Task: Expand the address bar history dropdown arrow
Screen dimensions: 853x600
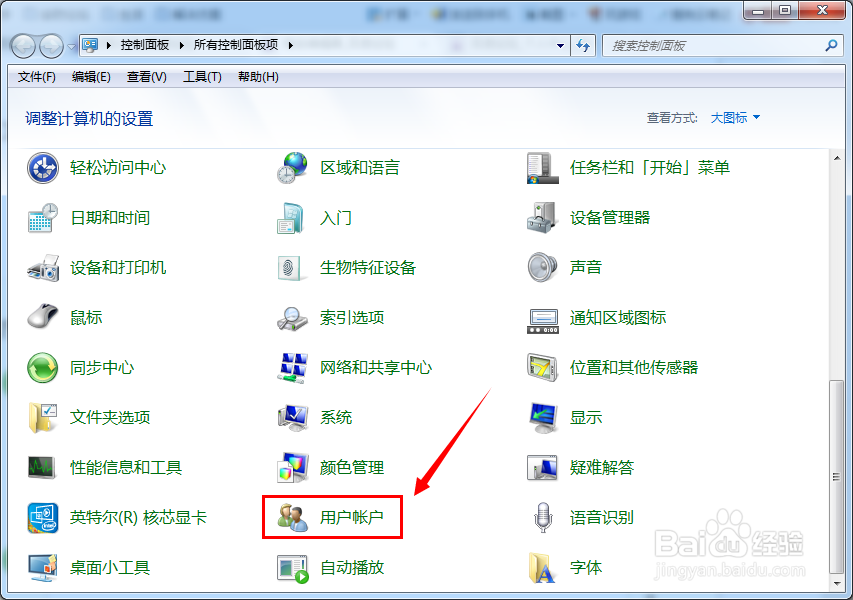Action: [560, 46]
